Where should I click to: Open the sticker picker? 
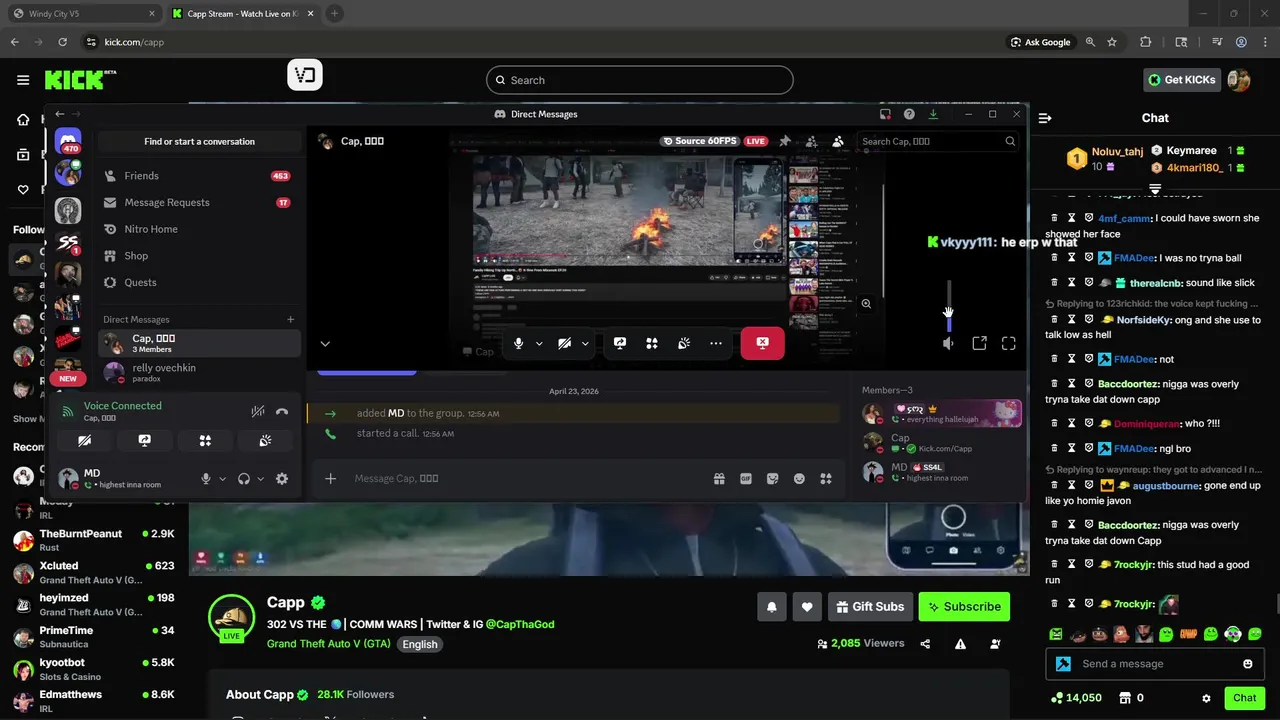click(773, 479)
